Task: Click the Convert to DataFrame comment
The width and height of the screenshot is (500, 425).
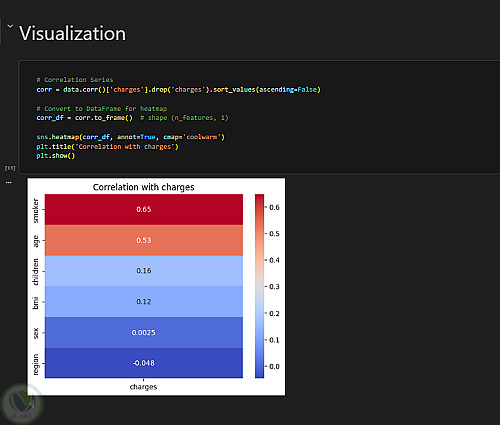Action: pos(102,109)
